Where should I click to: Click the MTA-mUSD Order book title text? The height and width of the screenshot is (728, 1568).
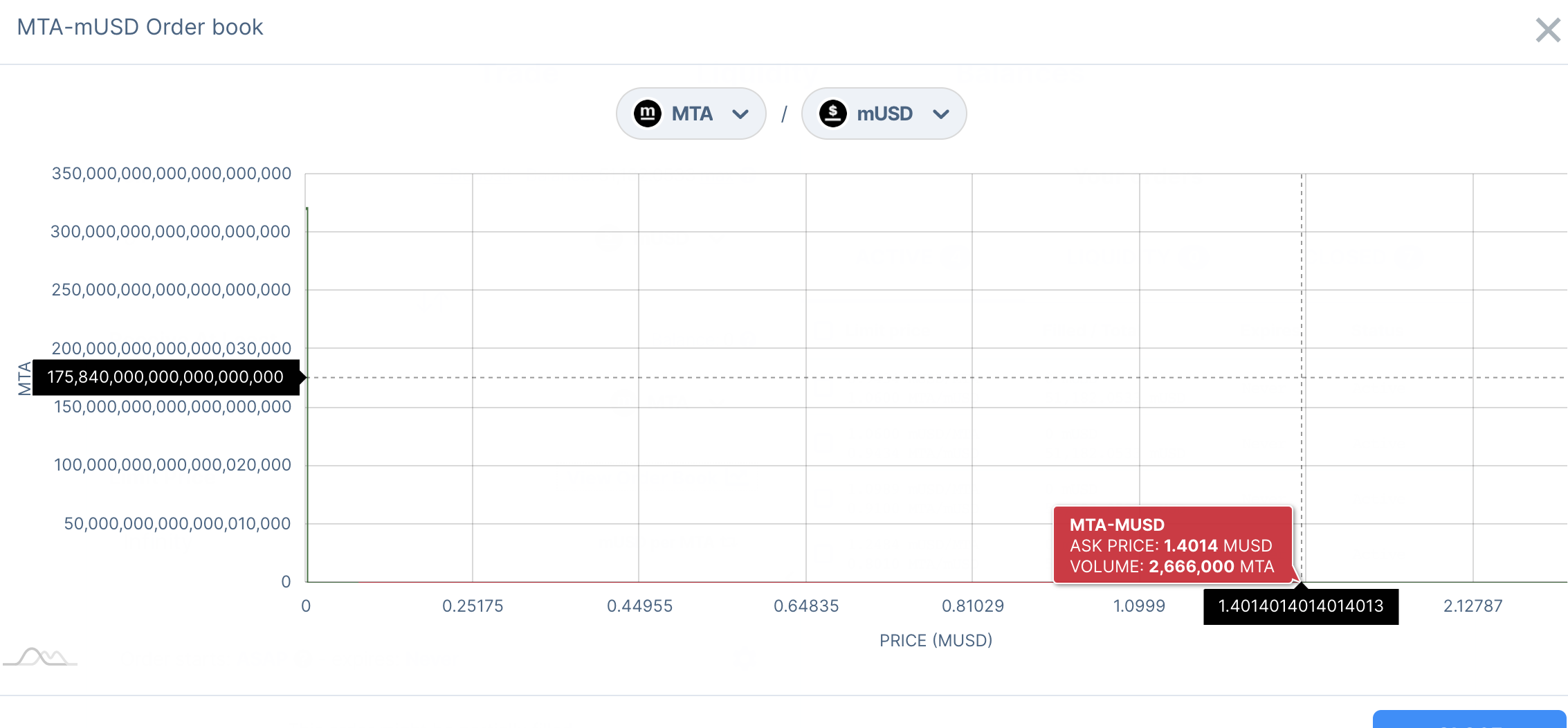pyautogui.click(x=140, y=27)
